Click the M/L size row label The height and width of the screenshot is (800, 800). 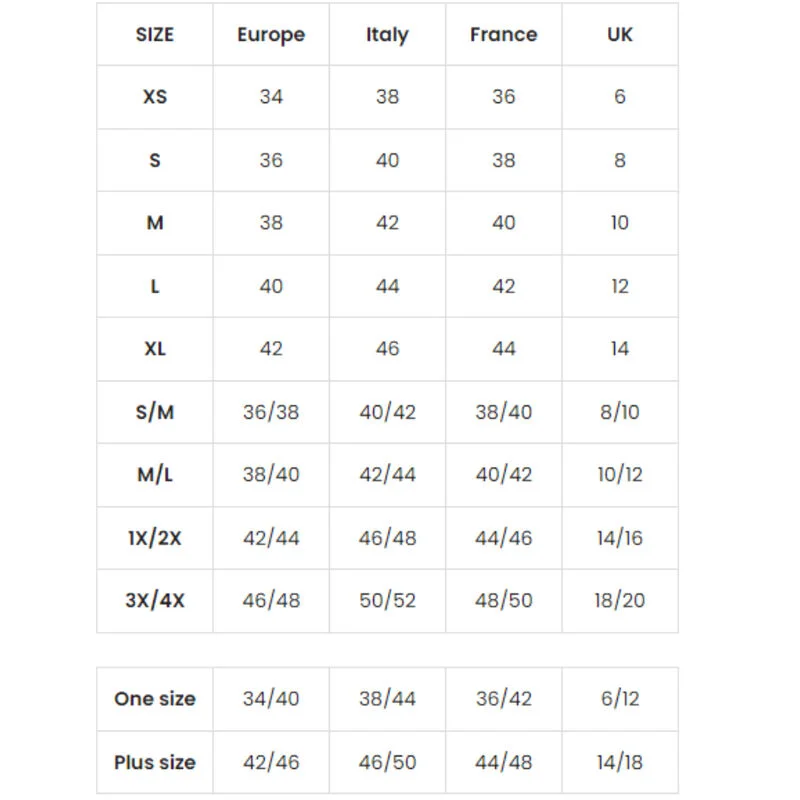pos(155,475)
